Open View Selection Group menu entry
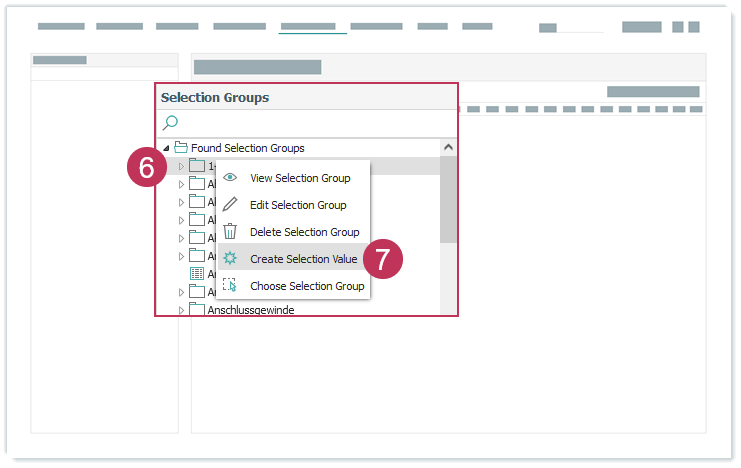The height and width of the screenshot is (468, 741). pos(300,178)
